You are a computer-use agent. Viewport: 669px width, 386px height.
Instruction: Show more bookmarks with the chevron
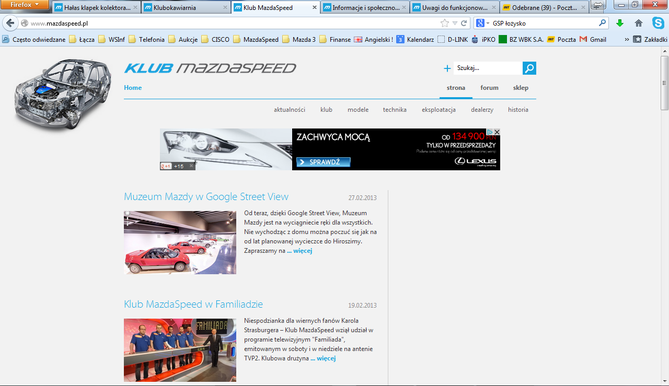coord(626,39)
